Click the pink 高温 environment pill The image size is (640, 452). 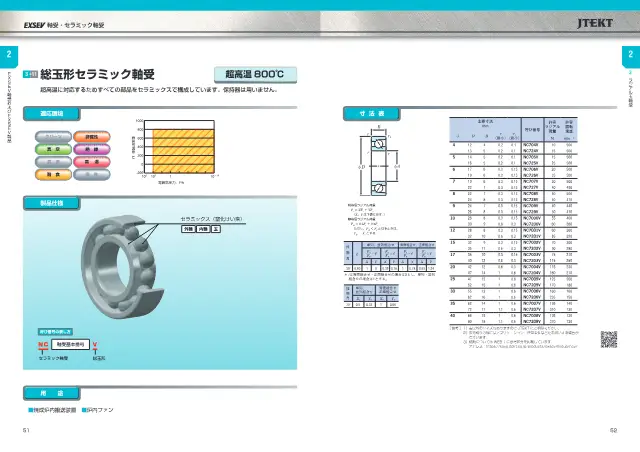[92, 162]
